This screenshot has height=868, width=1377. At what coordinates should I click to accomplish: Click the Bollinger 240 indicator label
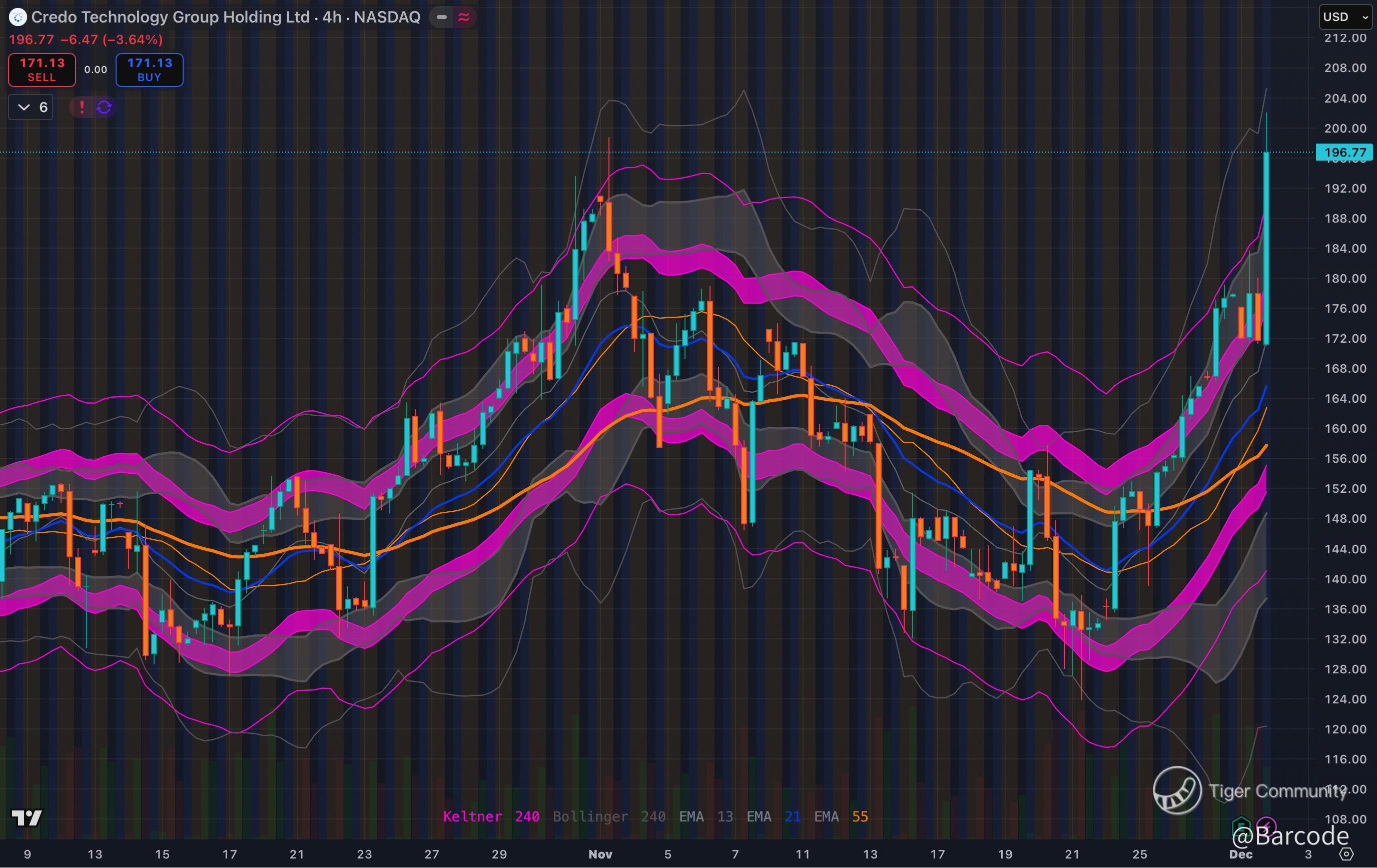(x=608, y=816)
